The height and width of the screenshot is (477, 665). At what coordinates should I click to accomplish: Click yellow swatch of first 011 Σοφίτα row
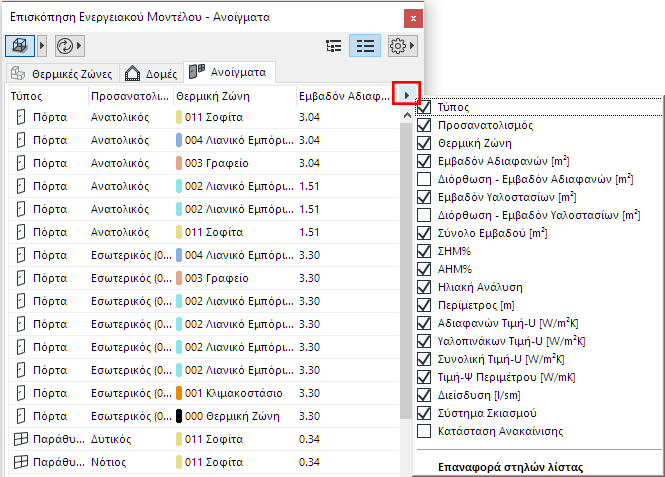(179, 117)
